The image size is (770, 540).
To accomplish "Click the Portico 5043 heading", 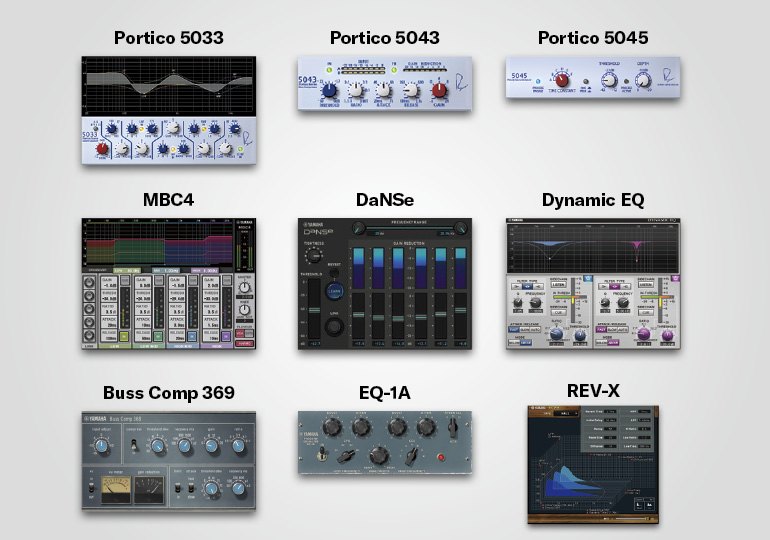I will [x=384, y=38].
